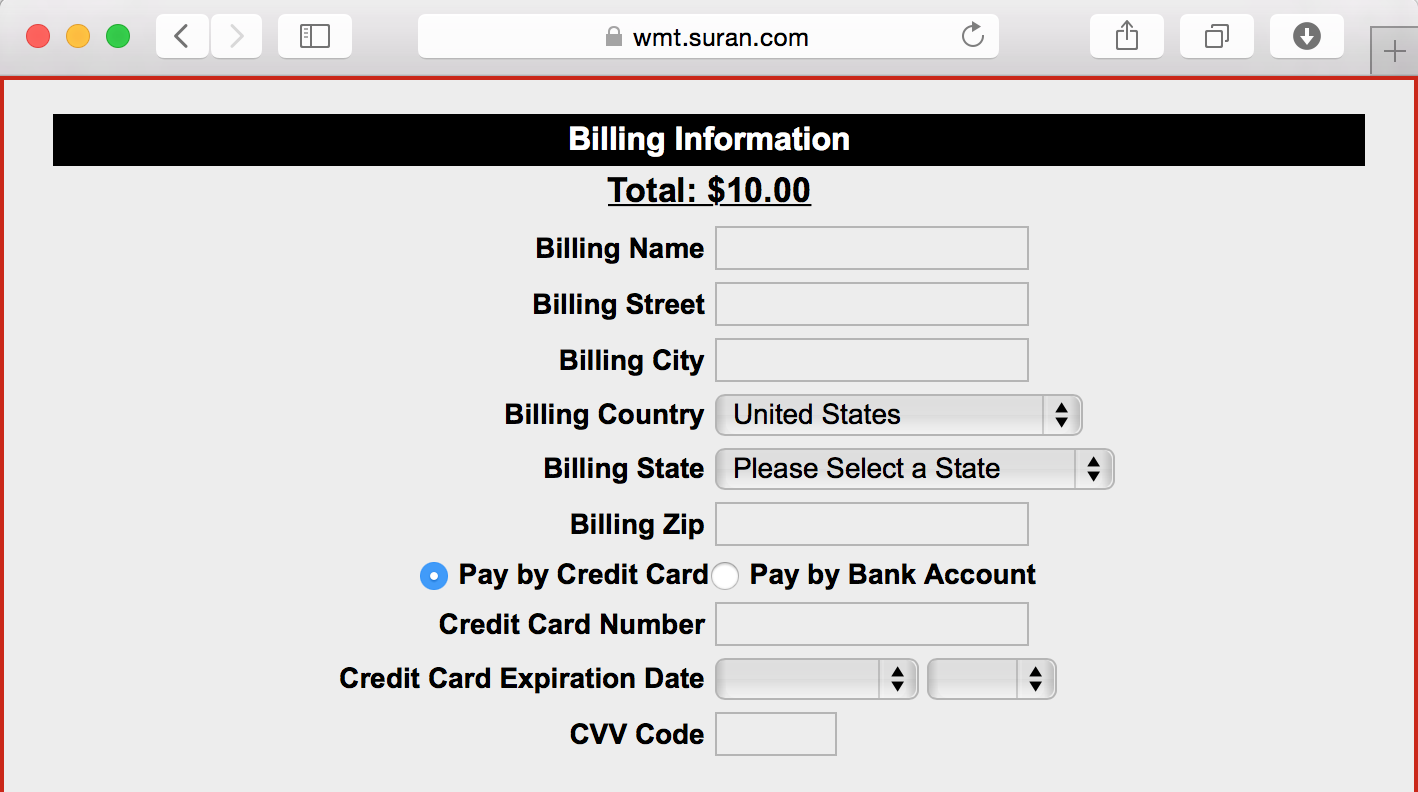Click the Billing Zip text box
1418x792 pixels.
871,524
